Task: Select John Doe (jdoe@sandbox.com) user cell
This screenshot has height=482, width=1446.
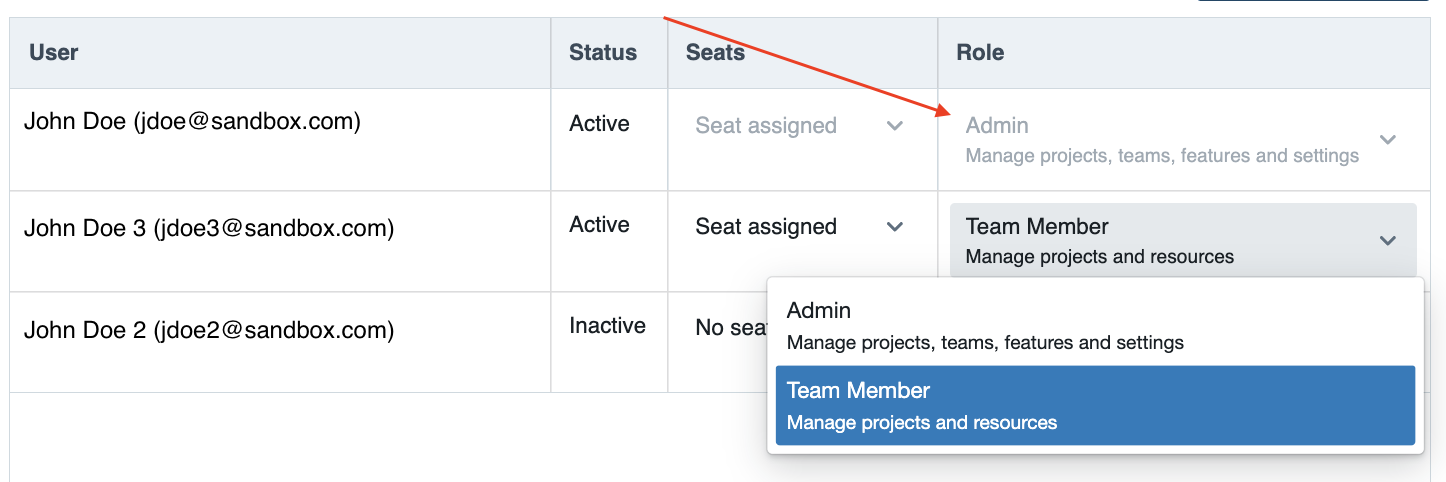Action: [192, 122]
